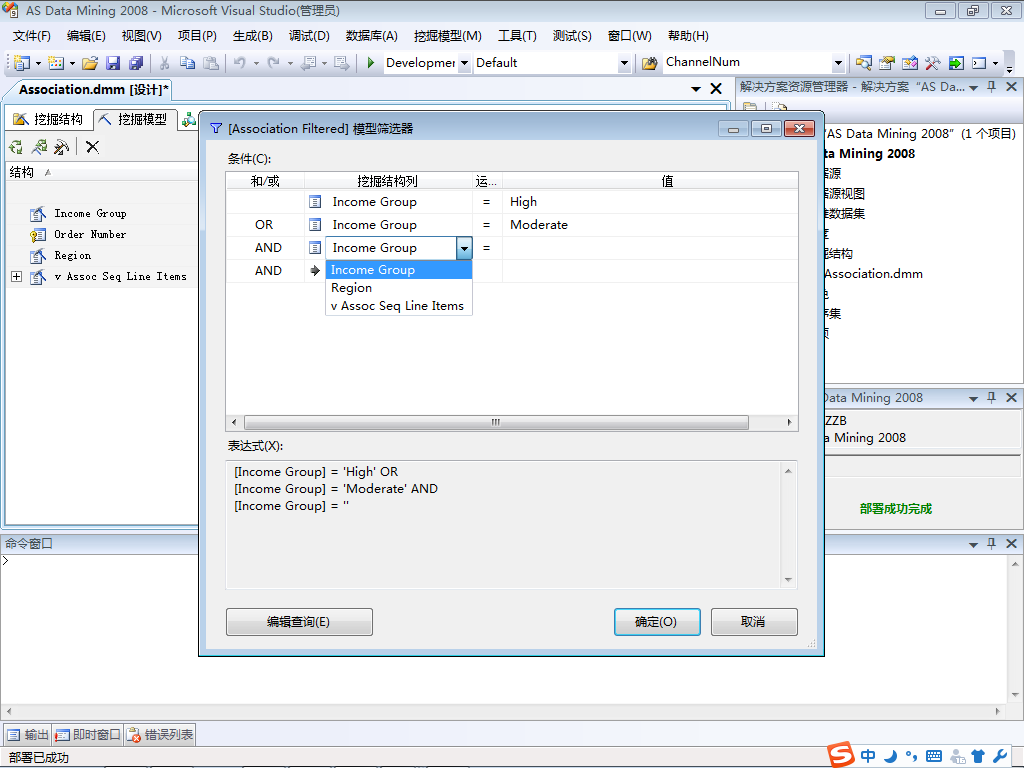
Task: Click the mining model viewer tab icon
Action: [189, 120]
